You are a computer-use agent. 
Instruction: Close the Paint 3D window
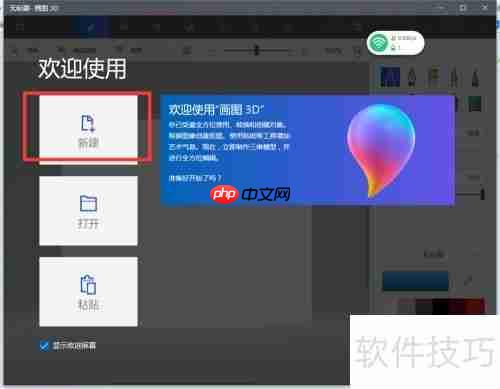pos(485,7)
